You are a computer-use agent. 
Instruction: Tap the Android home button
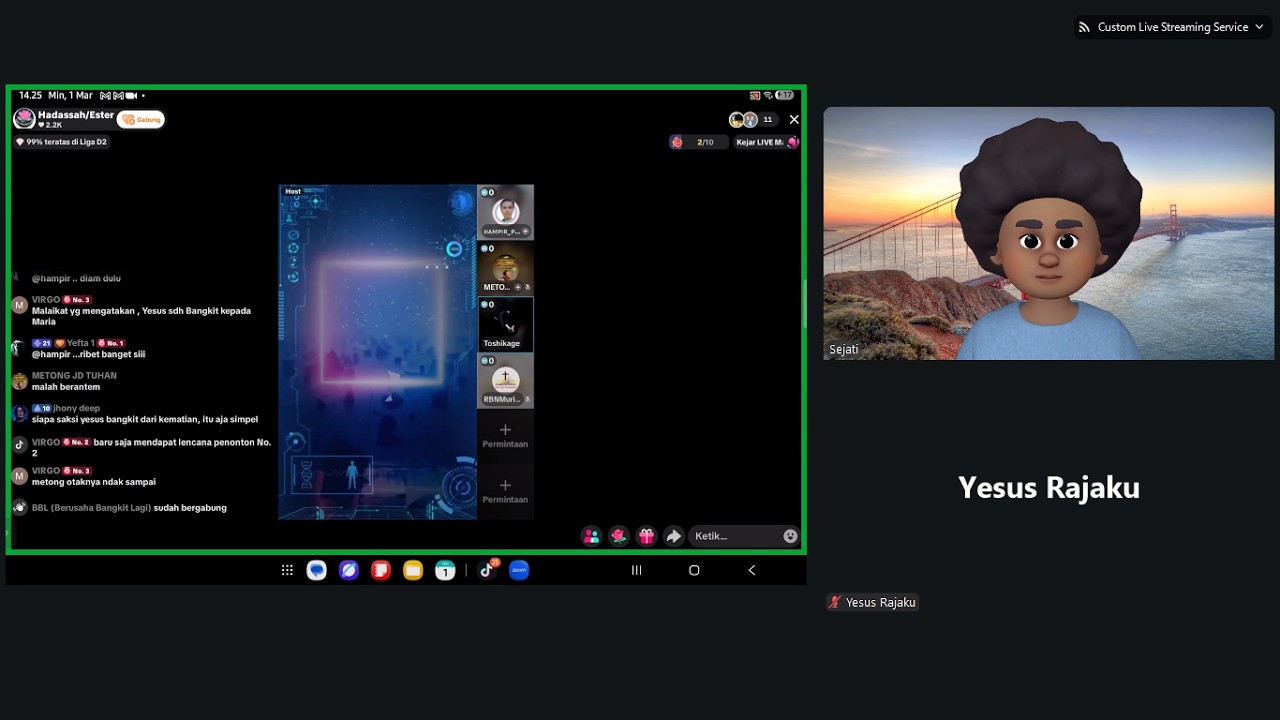point(694,570)
